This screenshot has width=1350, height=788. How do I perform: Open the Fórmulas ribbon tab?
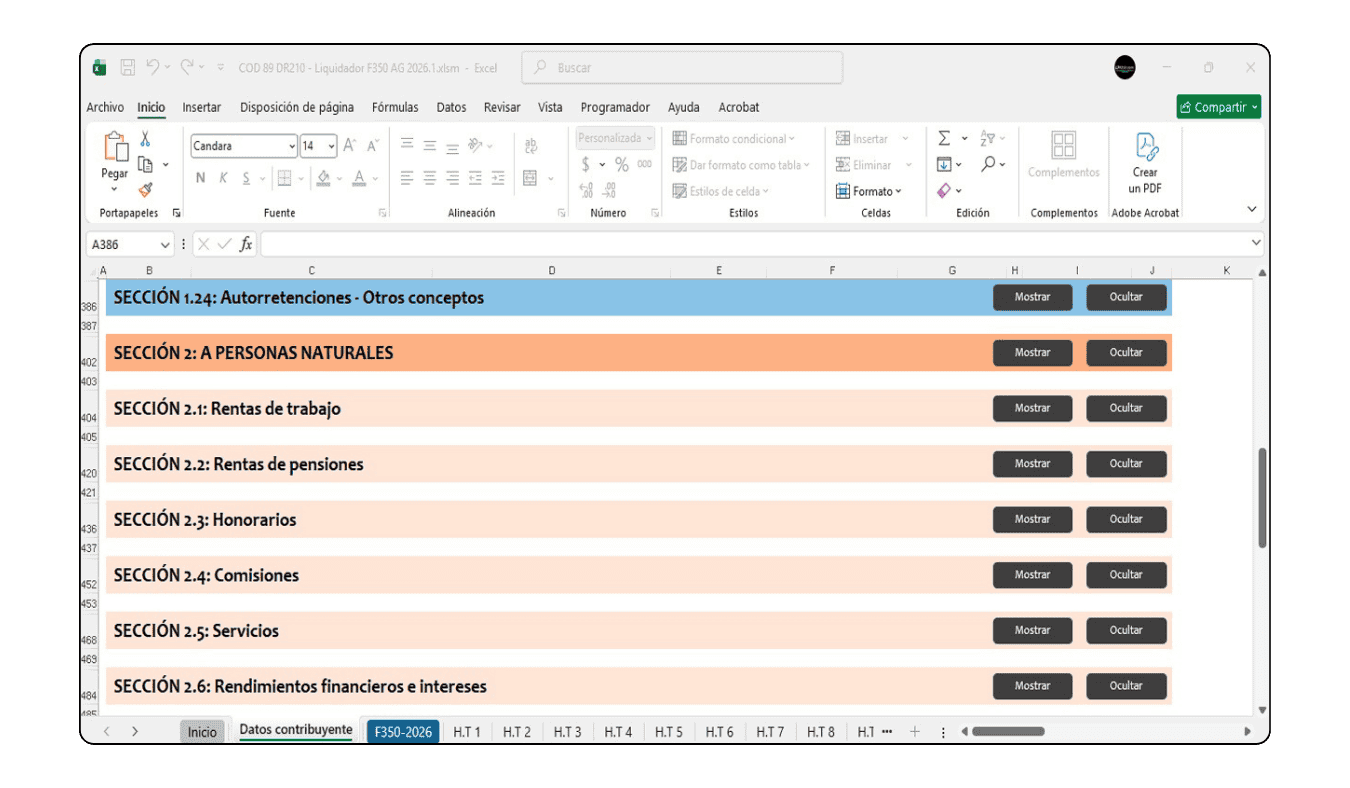tap(395, 107)
